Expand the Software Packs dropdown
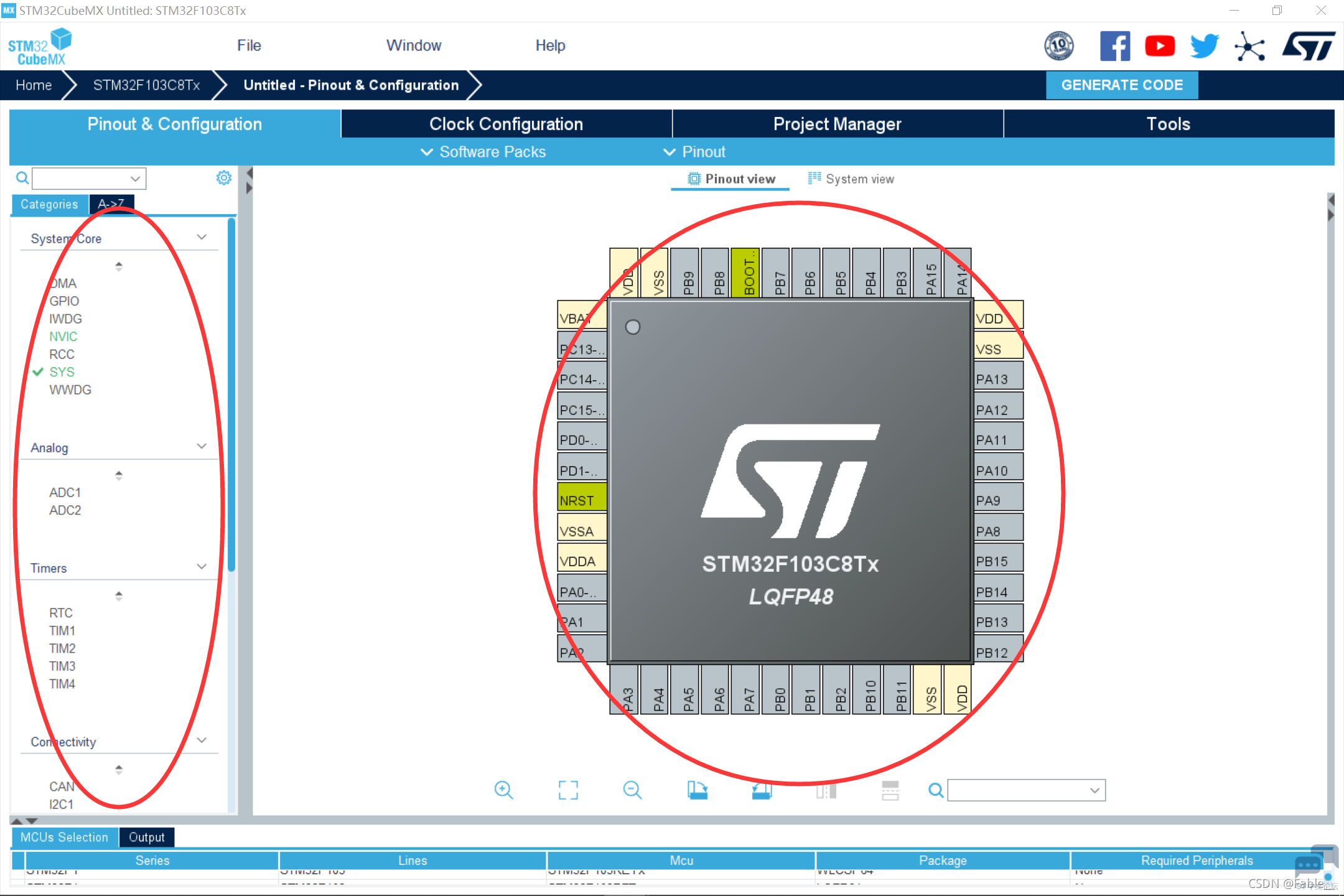This screenshot has width=1344, height=896. (483, 152)
